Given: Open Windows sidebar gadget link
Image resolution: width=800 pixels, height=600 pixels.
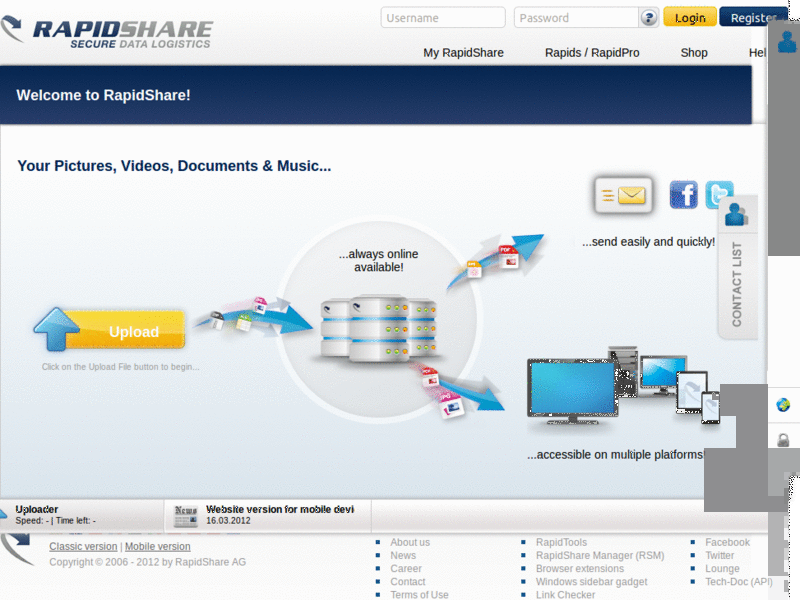Looking at the screenshot, I should pos(591,582).
